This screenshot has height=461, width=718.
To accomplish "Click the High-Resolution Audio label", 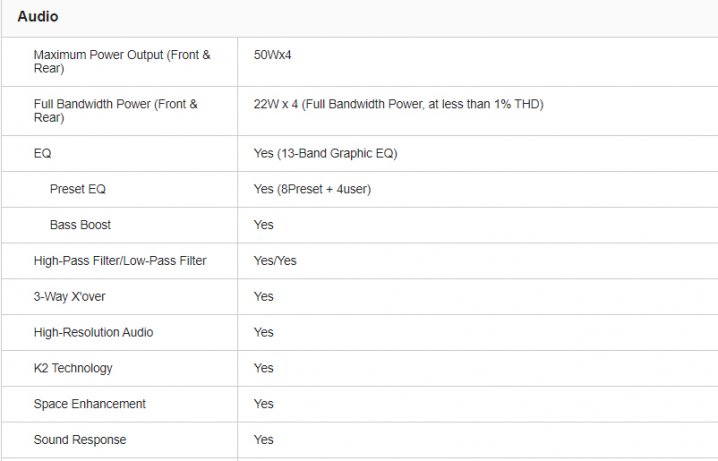I will tap(93, 332).
